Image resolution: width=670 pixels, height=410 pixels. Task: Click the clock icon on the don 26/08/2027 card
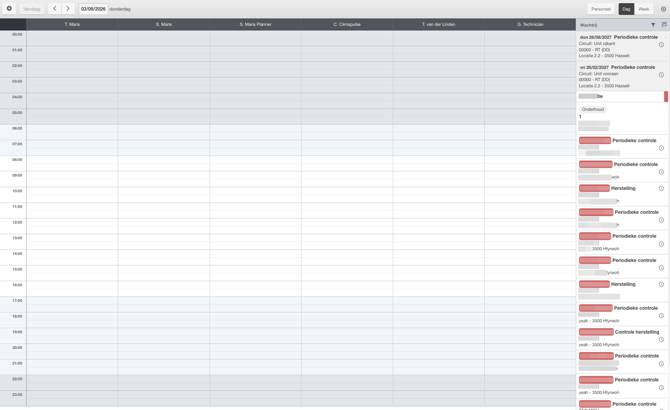click(661, 44)
